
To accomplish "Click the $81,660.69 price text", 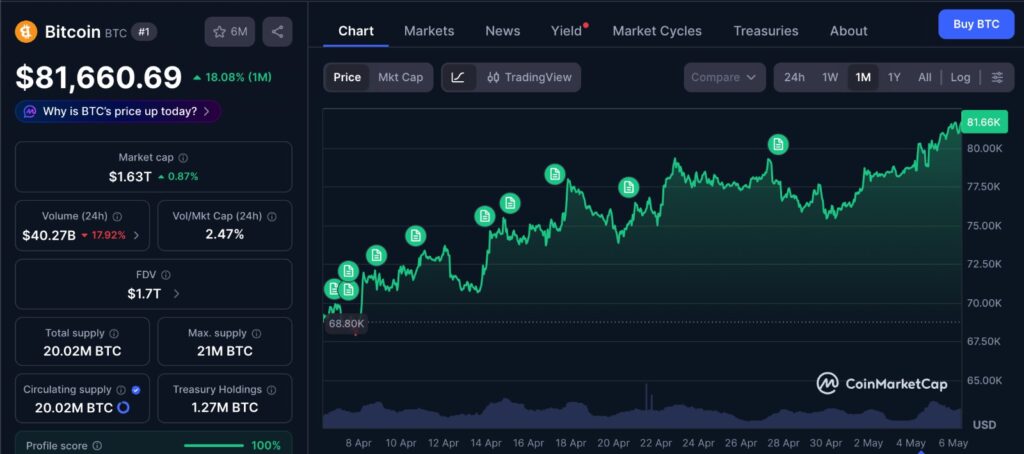I will click(x=99, y=77).
